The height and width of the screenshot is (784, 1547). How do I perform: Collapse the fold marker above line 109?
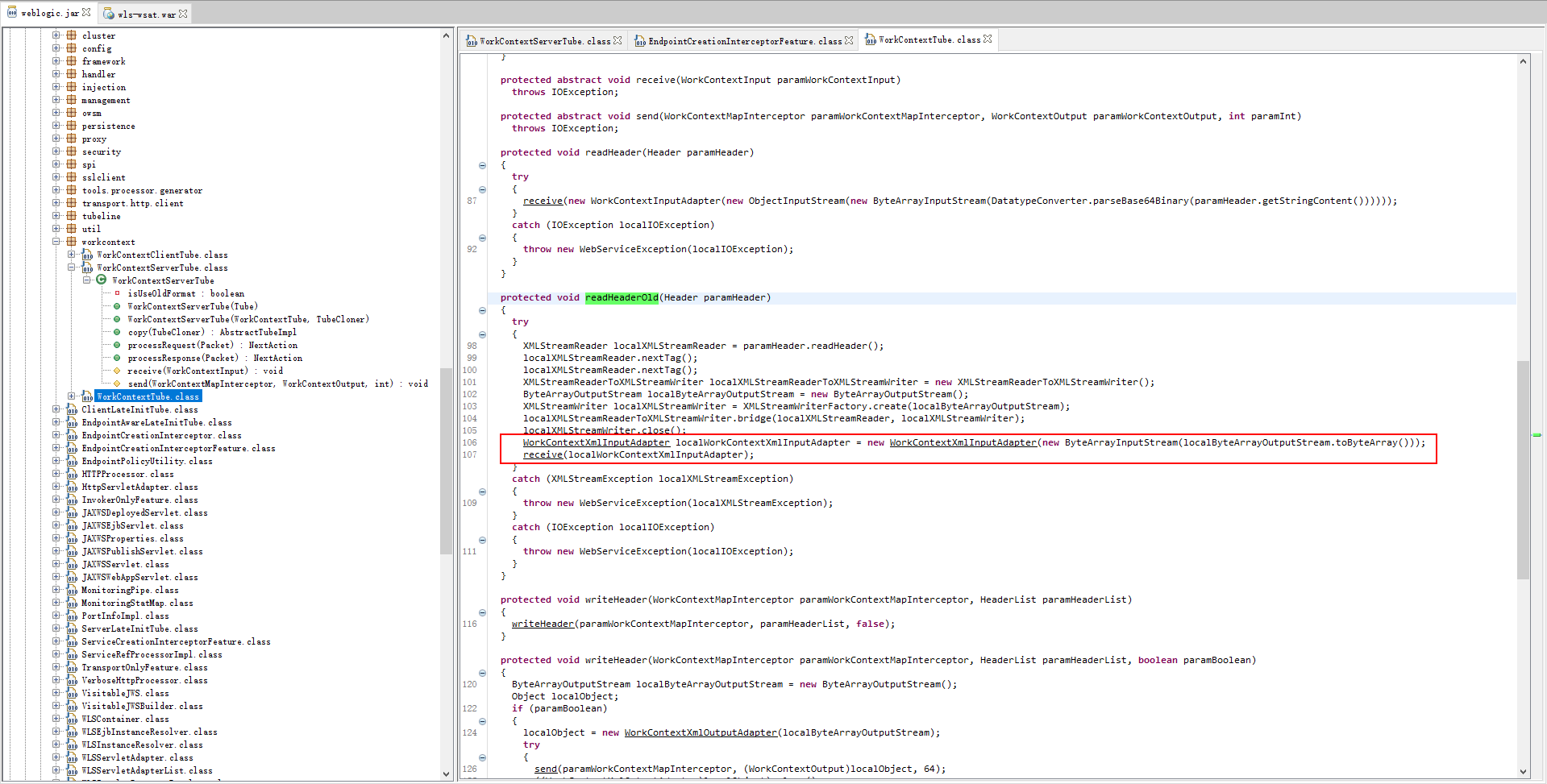pyautogui.click(x=482, y=492)
